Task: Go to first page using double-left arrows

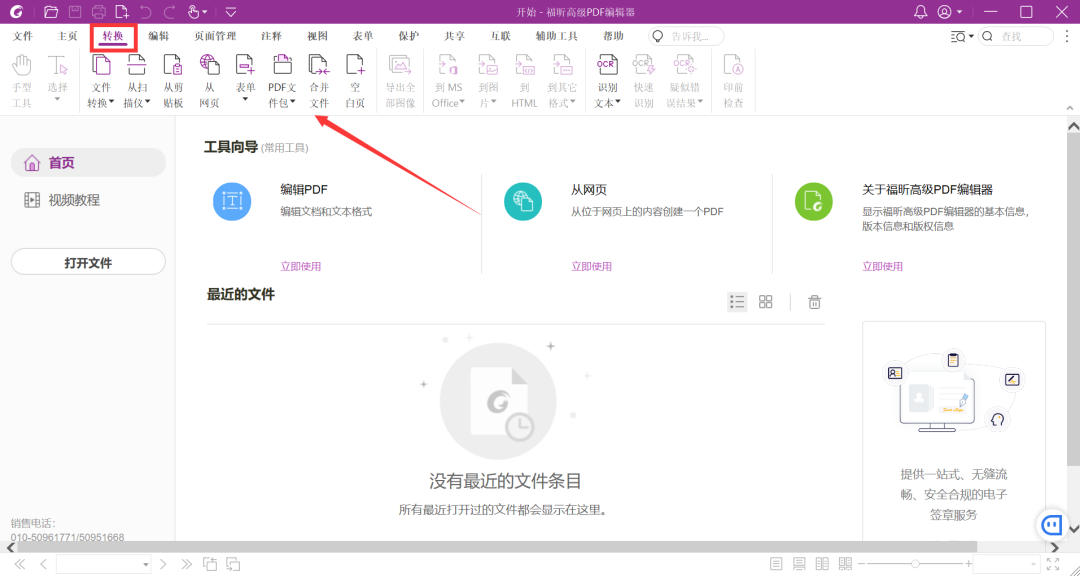Action: [x=20, y=564]
